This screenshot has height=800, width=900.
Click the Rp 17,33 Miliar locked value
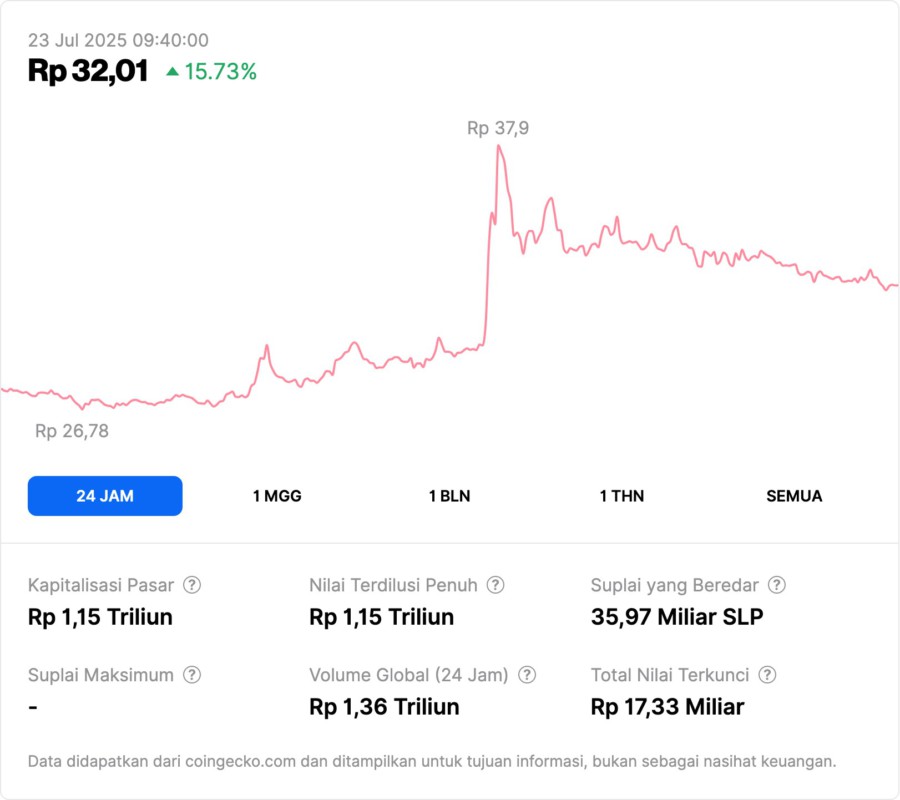tap(667, 707)
